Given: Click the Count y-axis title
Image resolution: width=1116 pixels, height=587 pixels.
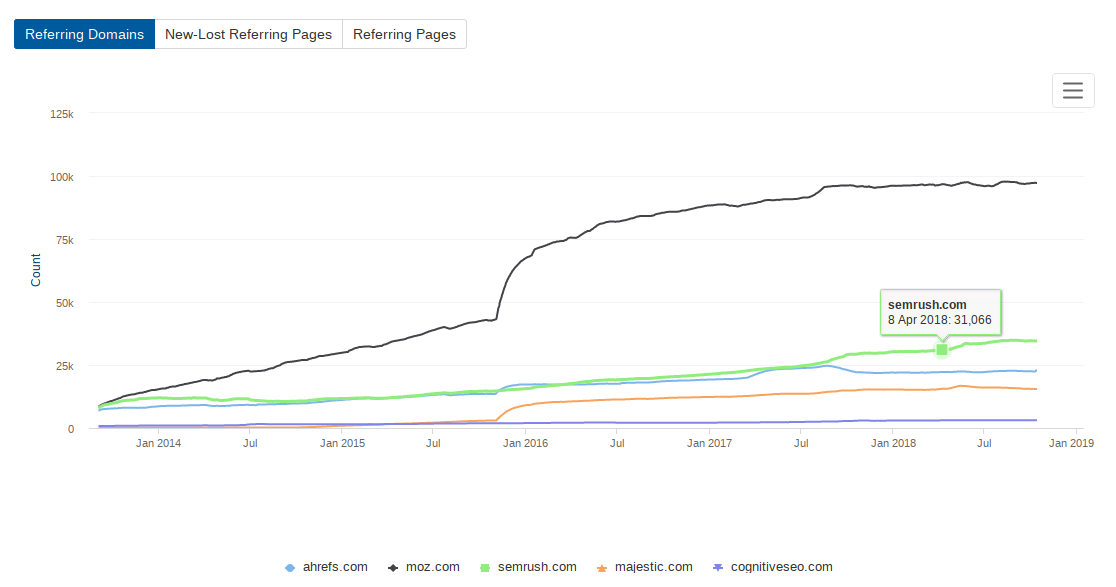Looking at the screenshot, I should tap(36, 270).
